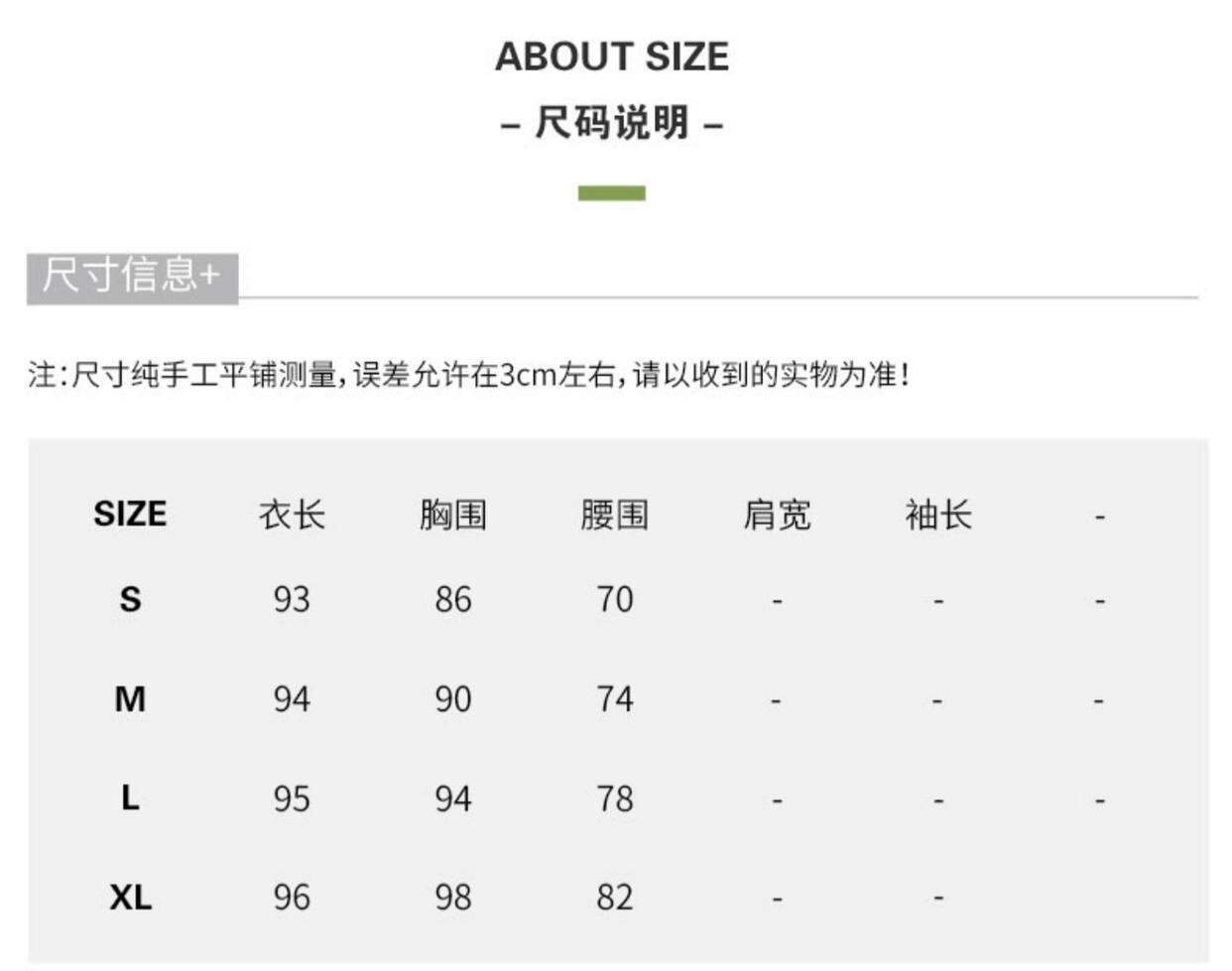Image resolution: width=1232 pixels, height=971 pixels.
Task: Click the M size row label
Action: point(130,699)
